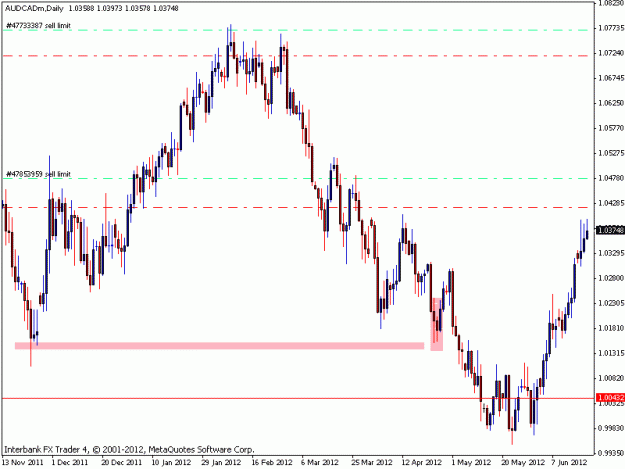Click the 1.03295 price axis value
The height and width of the screenshot is (469, 625).
point(611,253)
